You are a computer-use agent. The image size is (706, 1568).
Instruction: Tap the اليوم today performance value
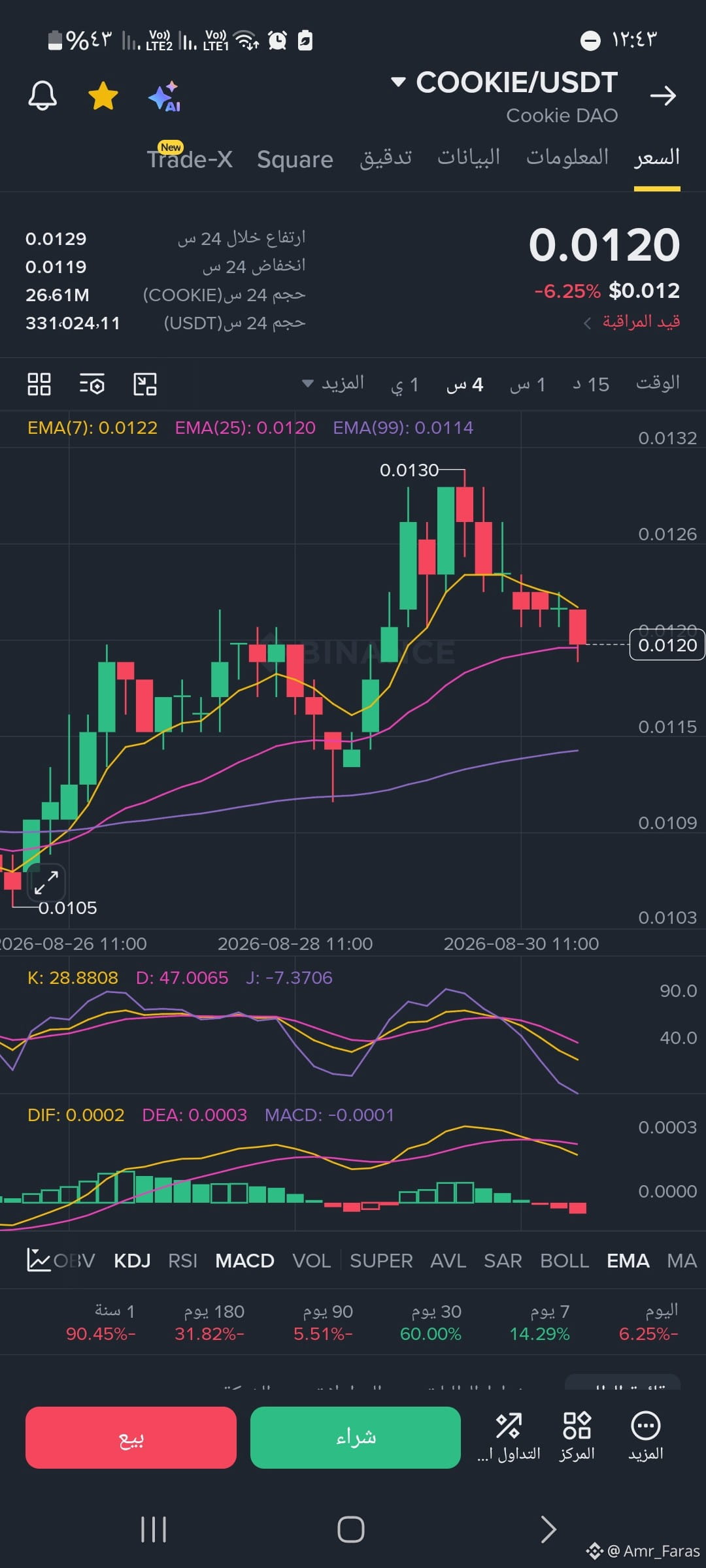tap(648, 1334)
